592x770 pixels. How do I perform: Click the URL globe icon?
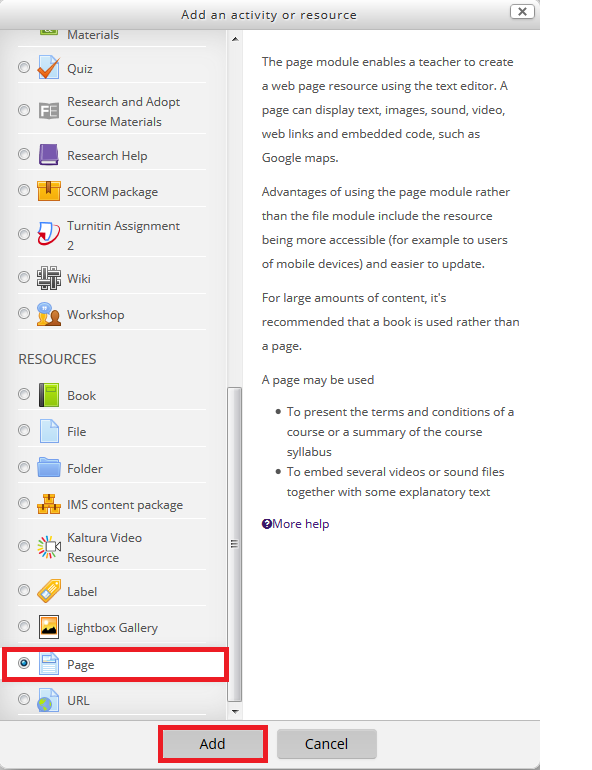49,700
